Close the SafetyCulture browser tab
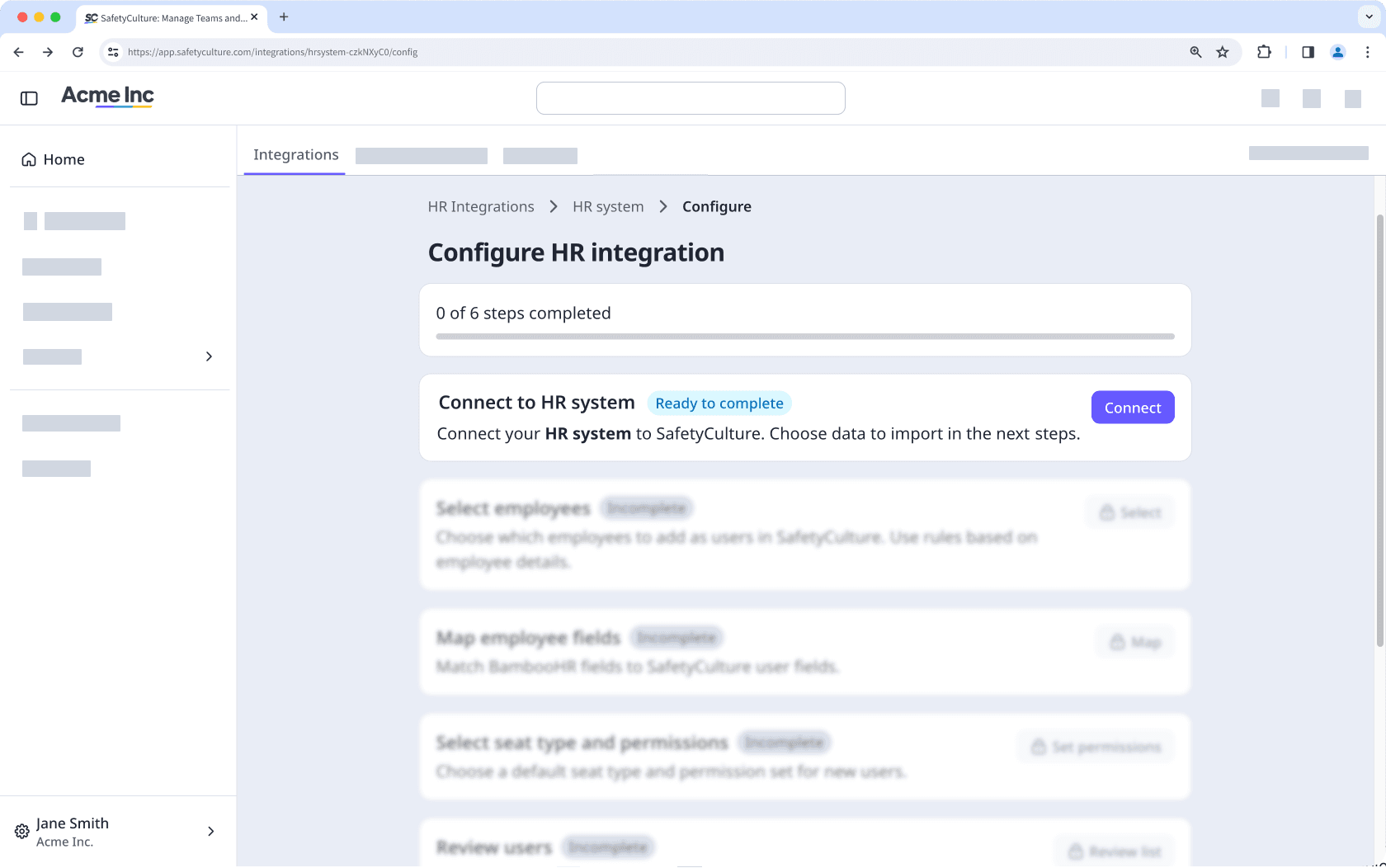 254,17
